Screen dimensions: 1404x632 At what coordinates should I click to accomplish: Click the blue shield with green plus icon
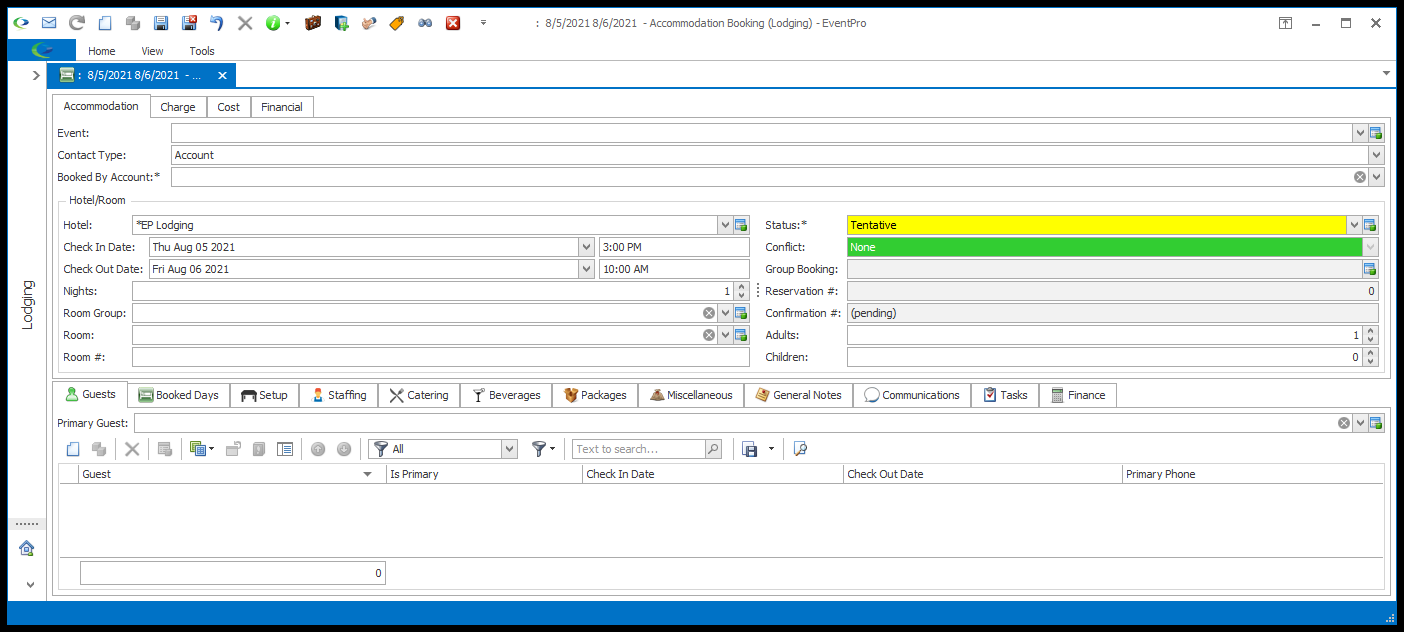click(341, 23)
